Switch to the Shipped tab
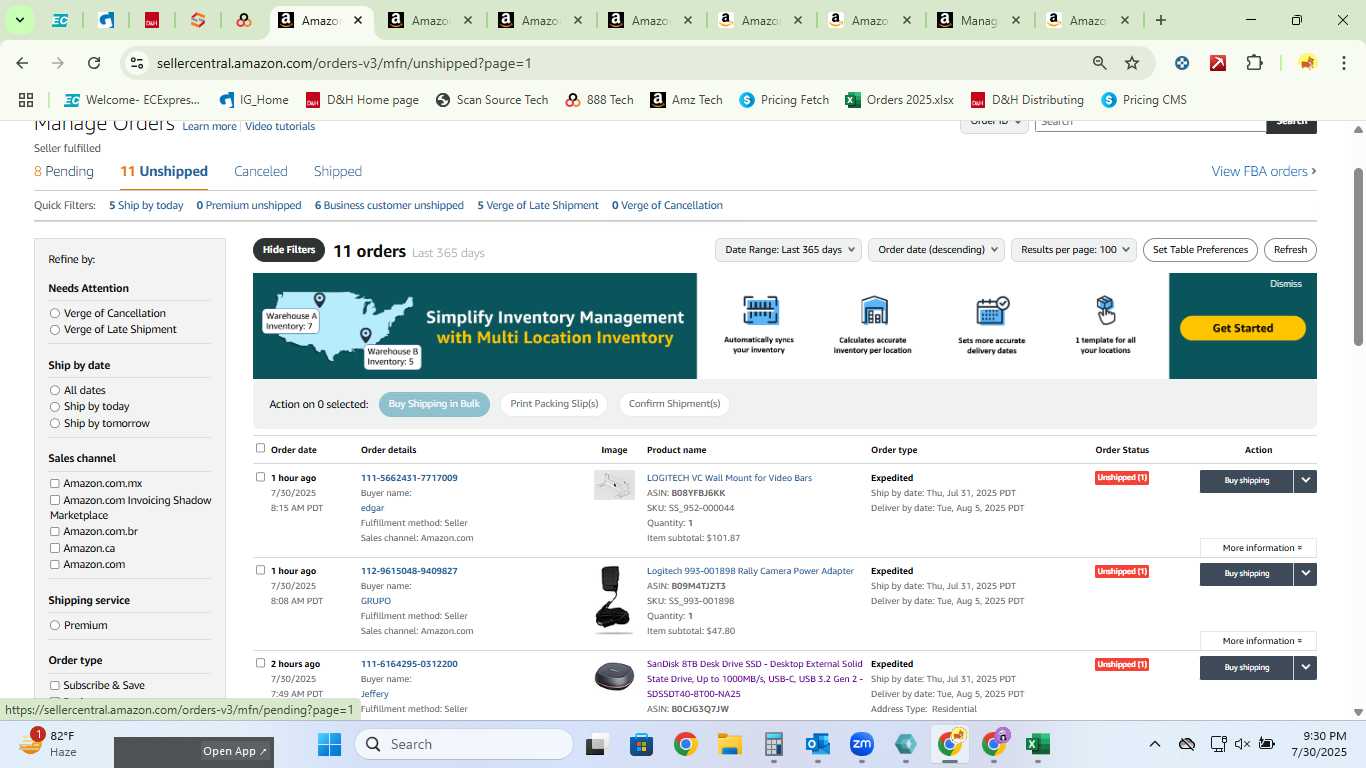This screenshot has height=768, width=1366. pyautogui.click(x=338, y=171)
